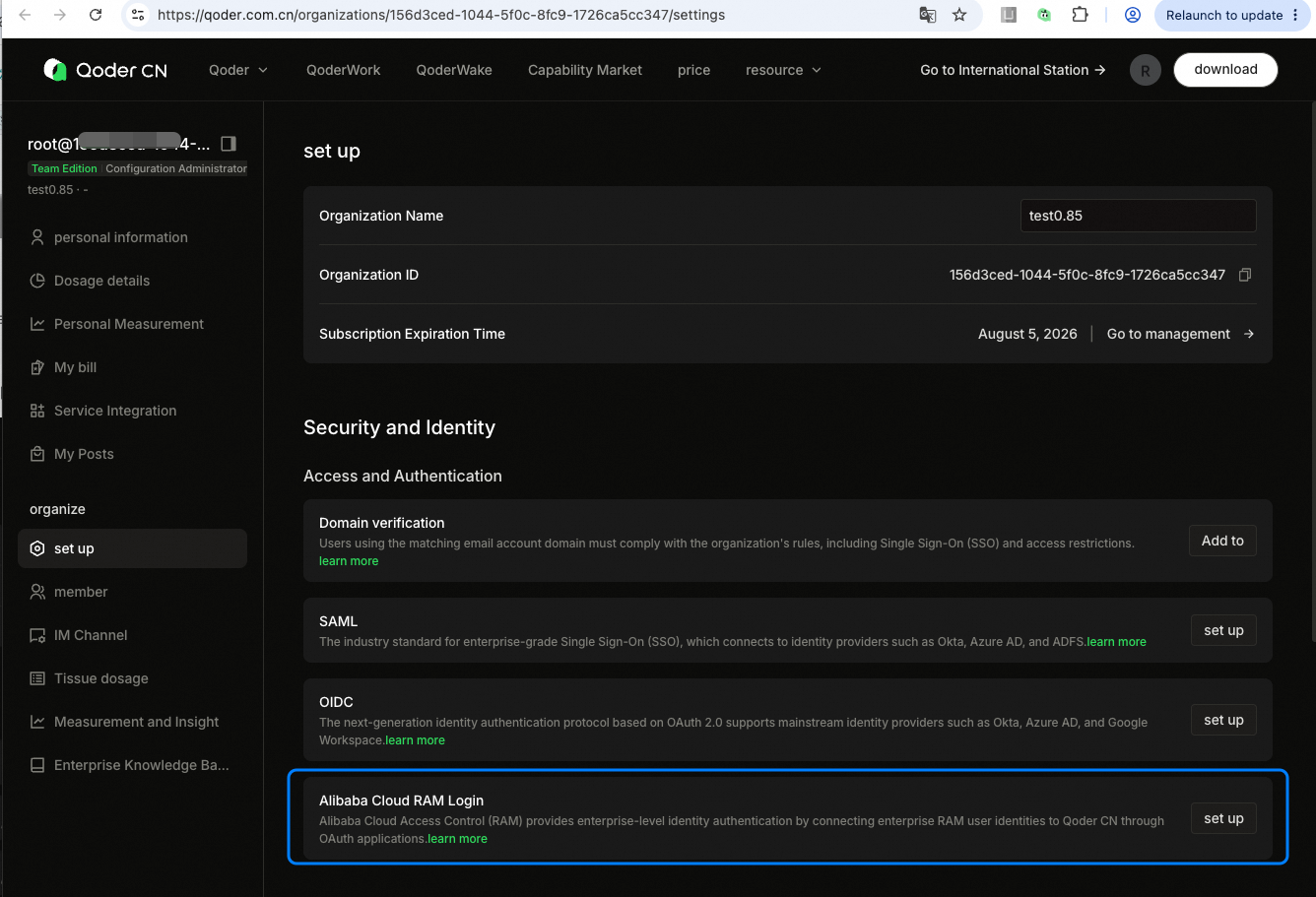This screenshot has width=1316, height=897.
Task: Open the browser extensions puzzle icon
Action: tap(1080, 15)
